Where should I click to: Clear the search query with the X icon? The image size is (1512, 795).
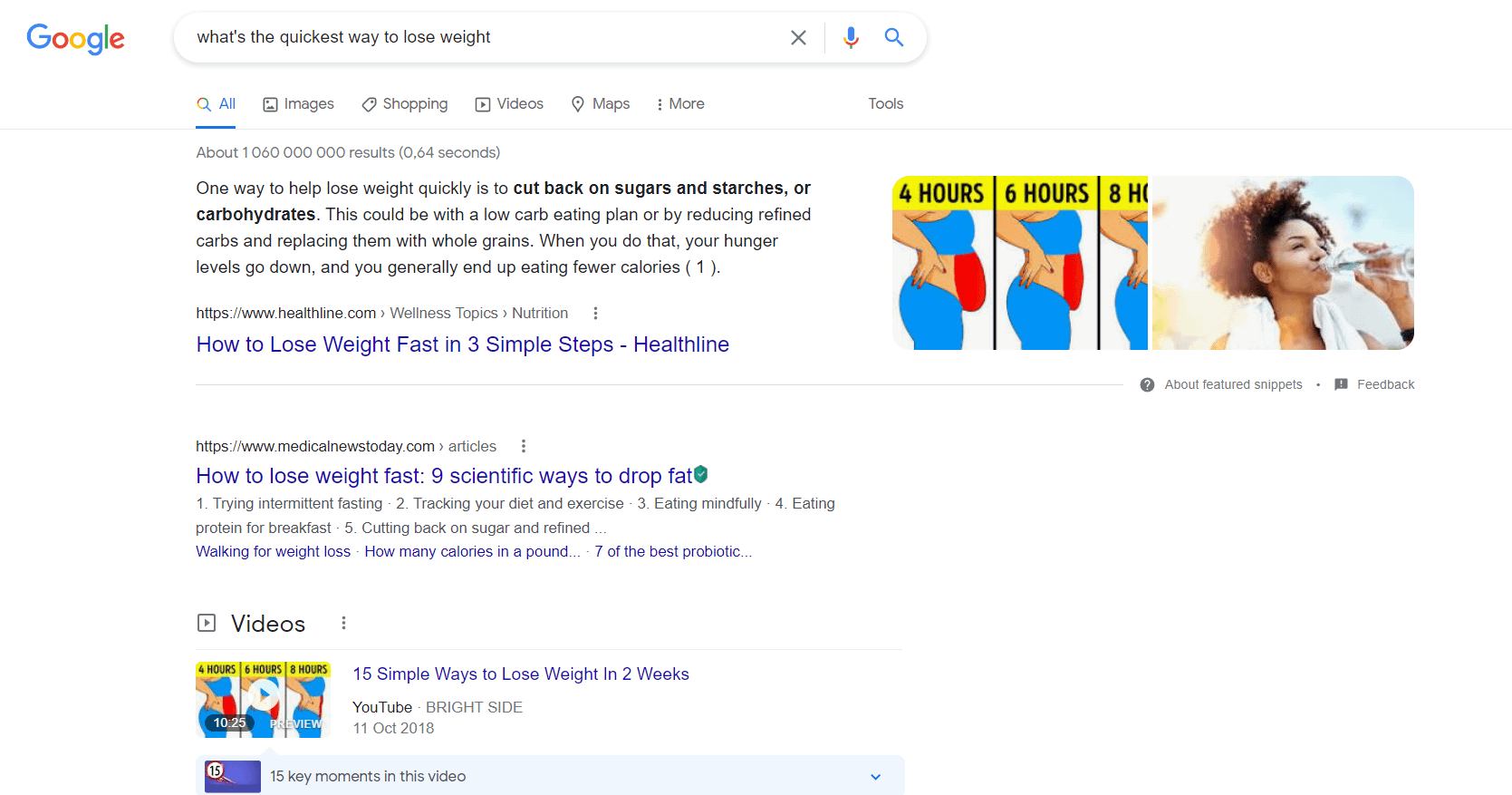click(x=798, y=37)
